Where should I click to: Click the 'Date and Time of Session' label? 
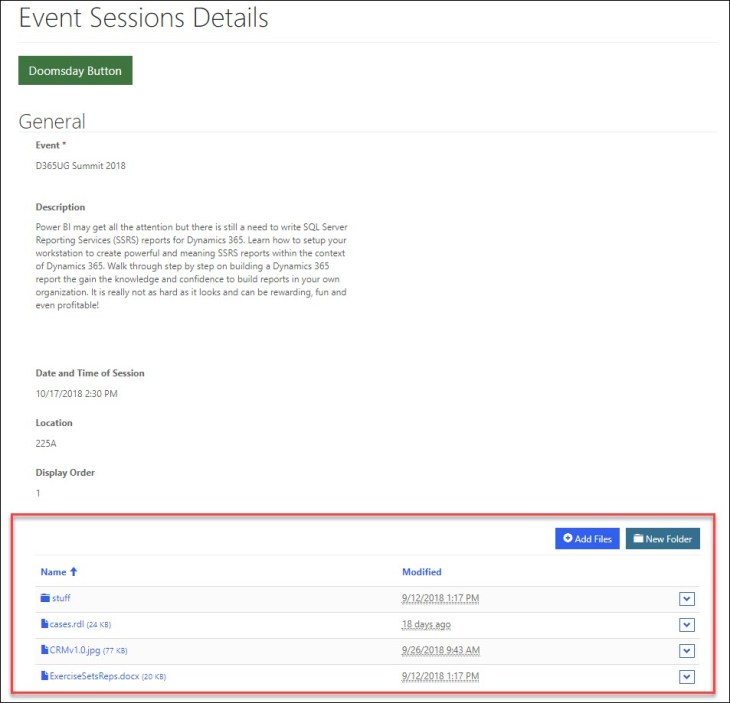(x=90, y=373)
